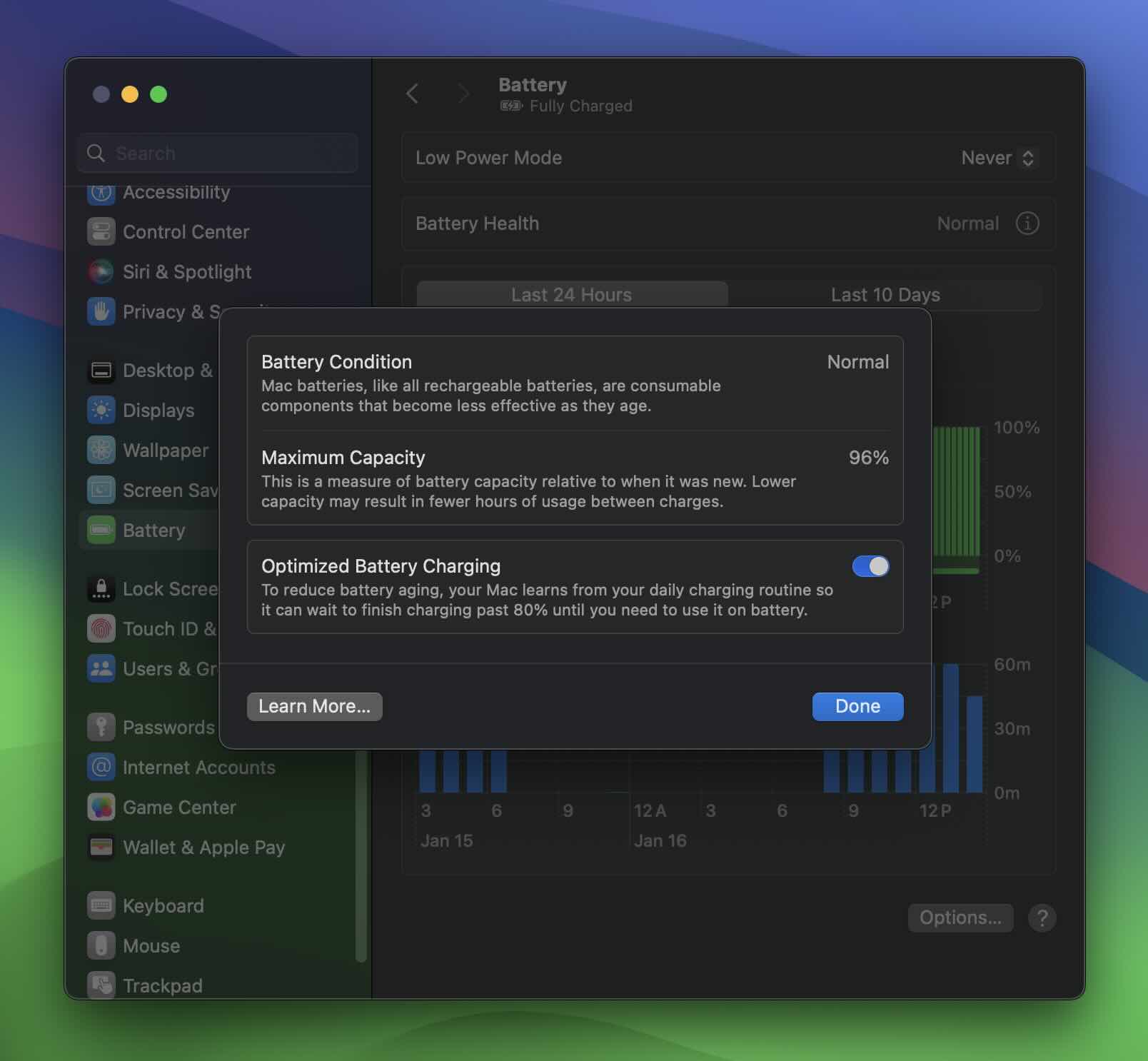The width and height of the screenshot is (1148, 1061).
Task: Select the Displays sidebar icon
Action: [101, 410]
